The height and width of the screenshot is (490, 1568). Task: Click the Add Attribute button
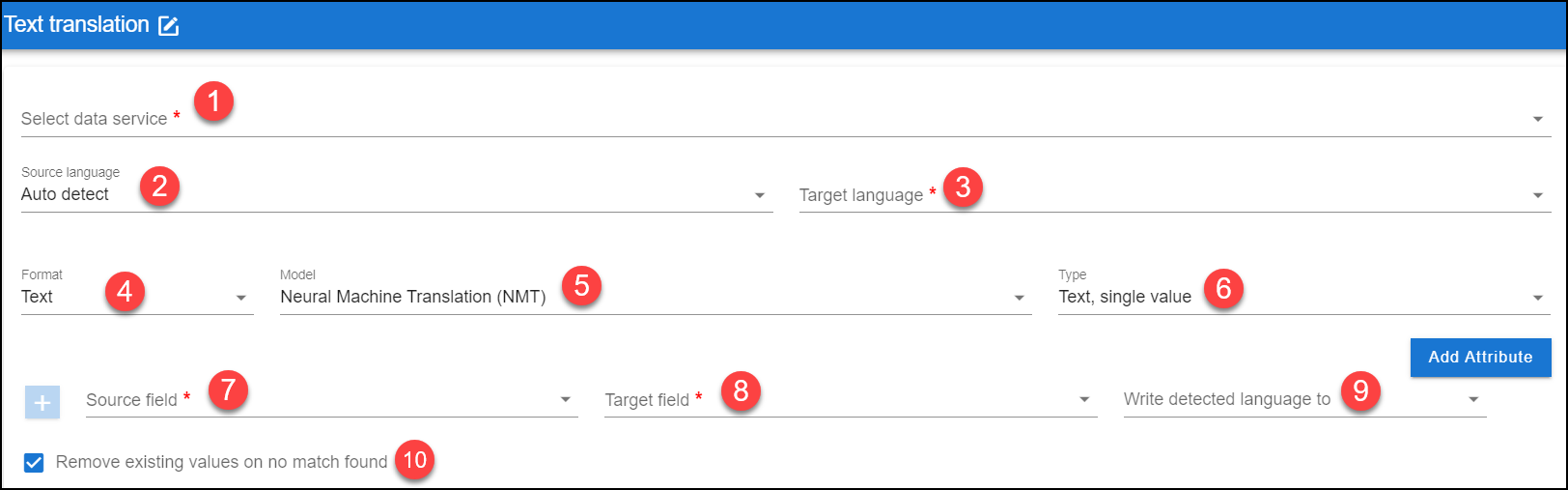click(1480, 358)
